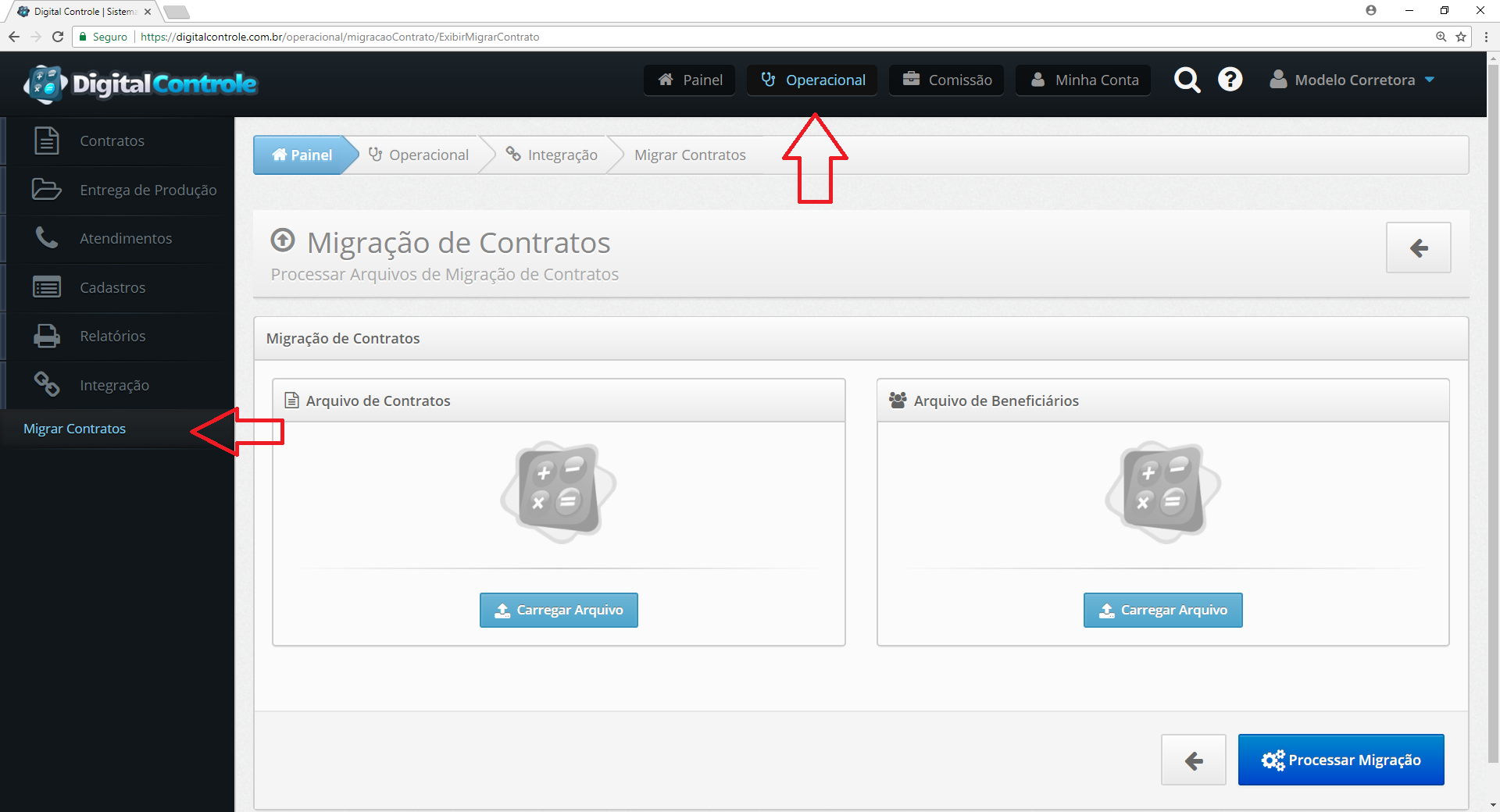The width and height of the screenshot is (1500, 812).
Task: Click the calculator image in Arquivo de Contratos
Action: [x=559, y=493]
